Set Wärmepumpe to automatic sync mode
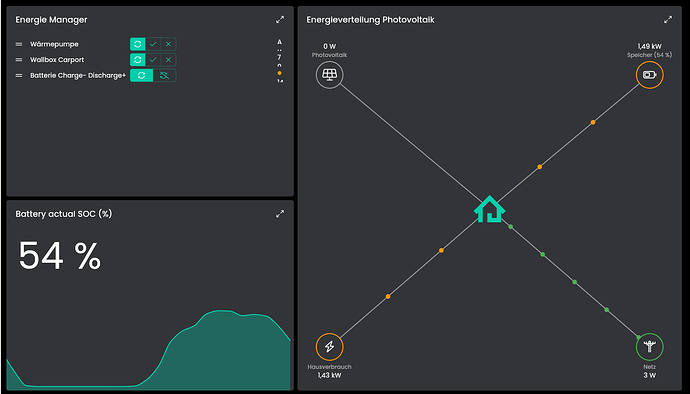This screenshot has height=394, width=690. click(x=138, y=44)
